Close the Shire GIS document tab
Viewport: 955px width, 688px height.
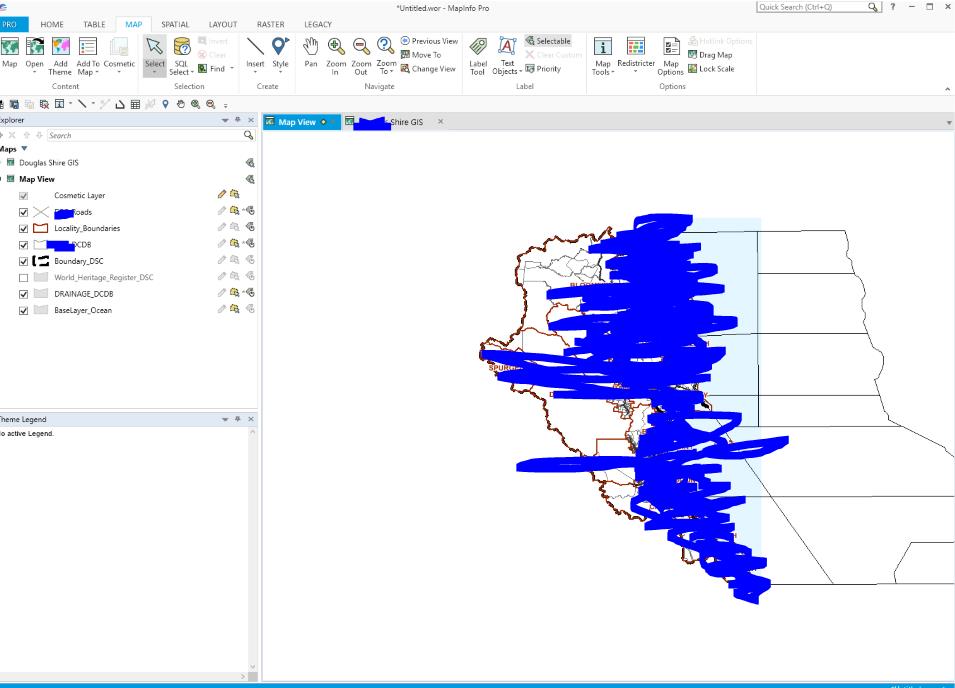point(440,122)
